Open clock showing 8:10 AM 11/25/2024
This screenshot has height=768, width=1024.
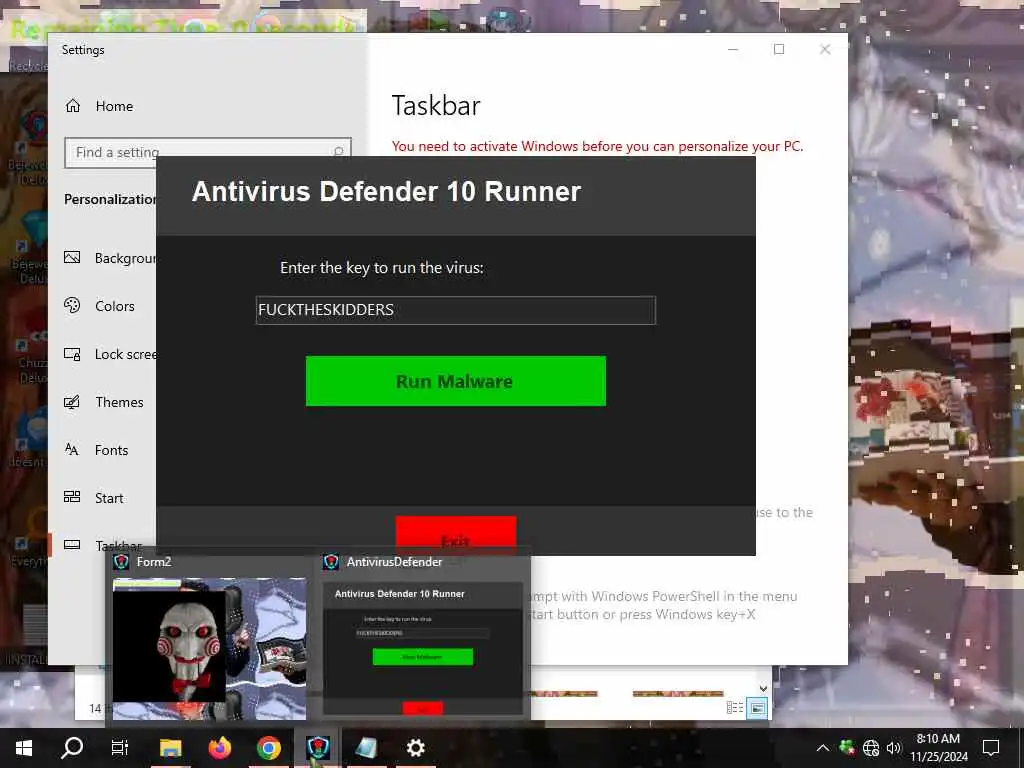[938, 748]
